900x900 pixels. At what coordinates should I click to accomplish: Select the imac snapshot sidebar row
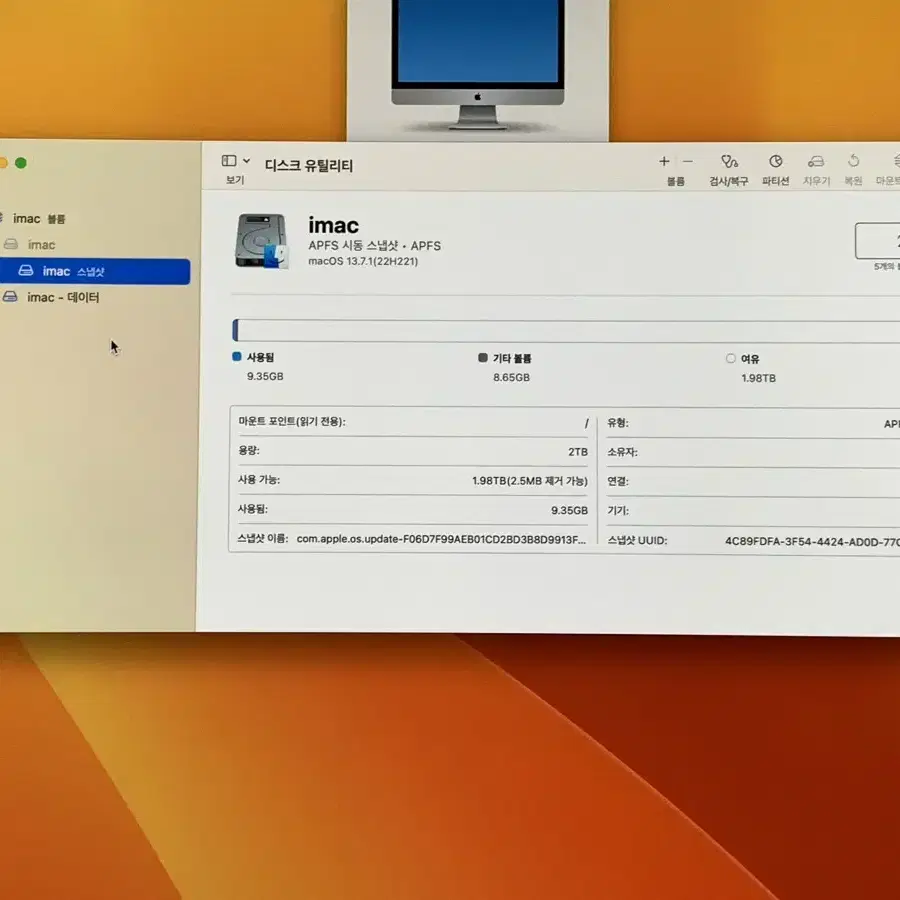95,271
